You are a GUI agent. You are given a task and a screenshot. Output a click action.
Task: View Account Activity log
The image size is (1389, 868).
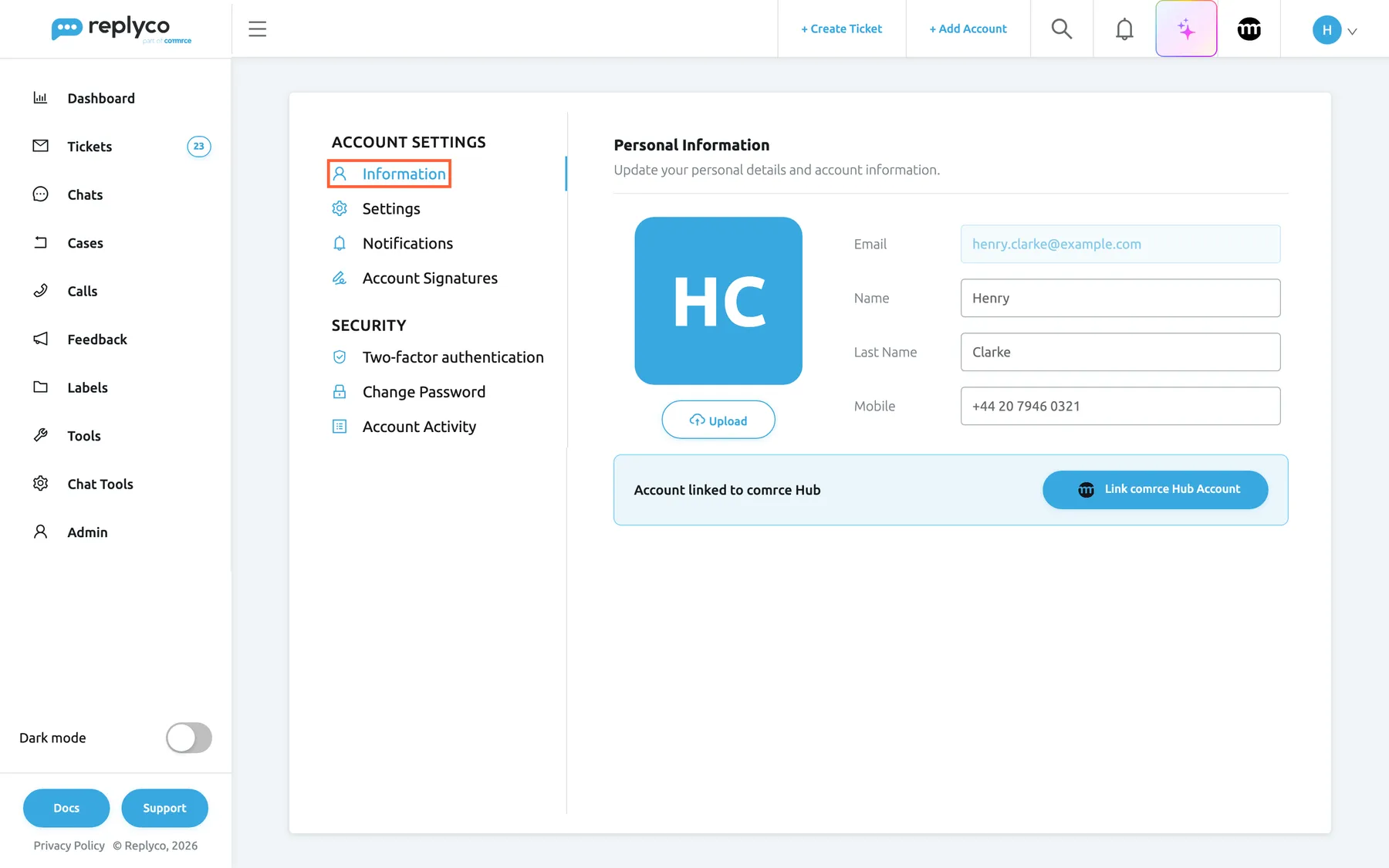[404, 427]
